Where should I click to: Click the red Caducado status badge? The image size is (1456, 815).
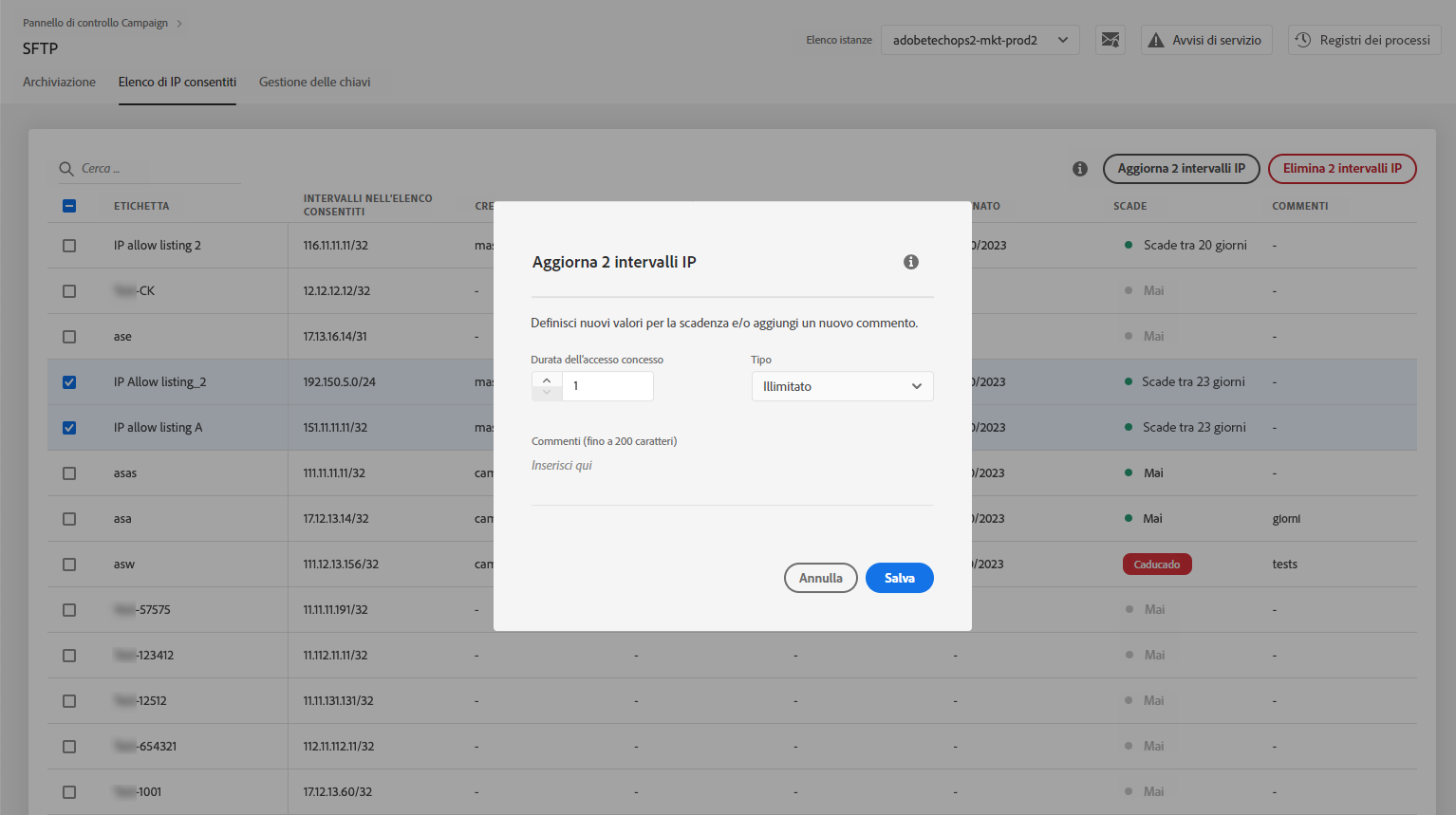point(1157,565)
